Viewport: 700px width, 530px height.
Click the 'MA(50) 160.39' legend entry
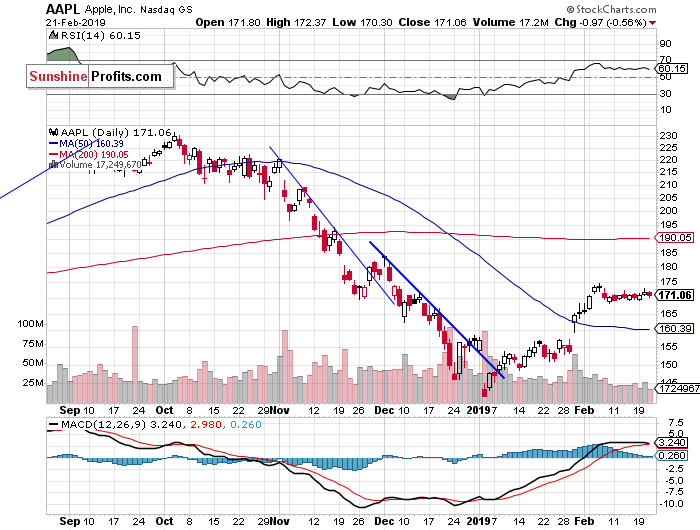(x=92, y=144)
